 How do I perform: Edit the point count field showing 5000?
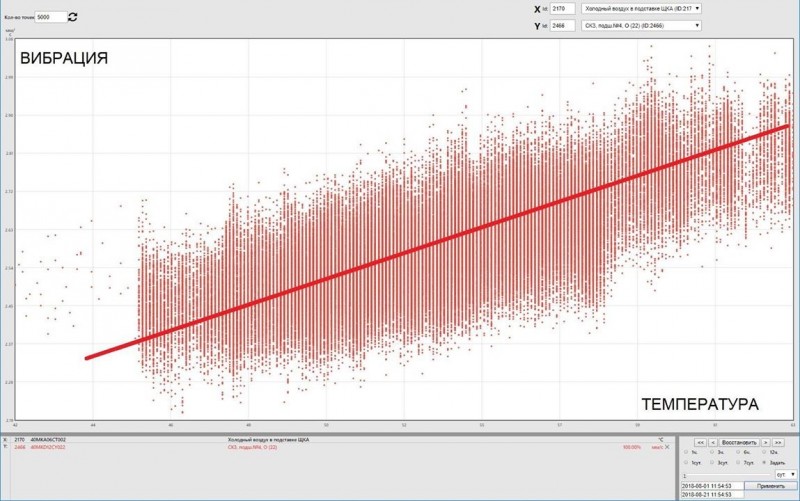tap(51, 17)
